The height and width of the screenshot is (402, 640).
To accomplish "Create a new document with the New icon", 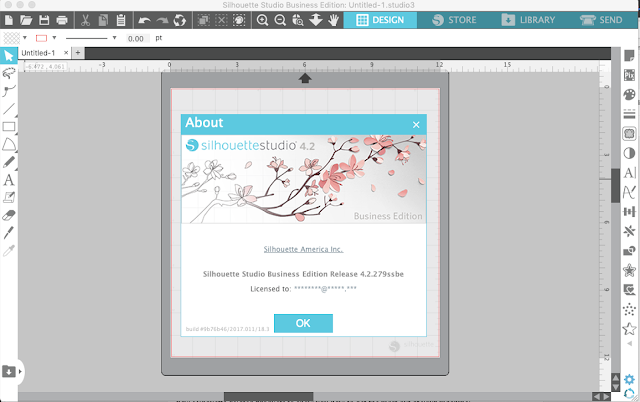I will click(9, 20).
